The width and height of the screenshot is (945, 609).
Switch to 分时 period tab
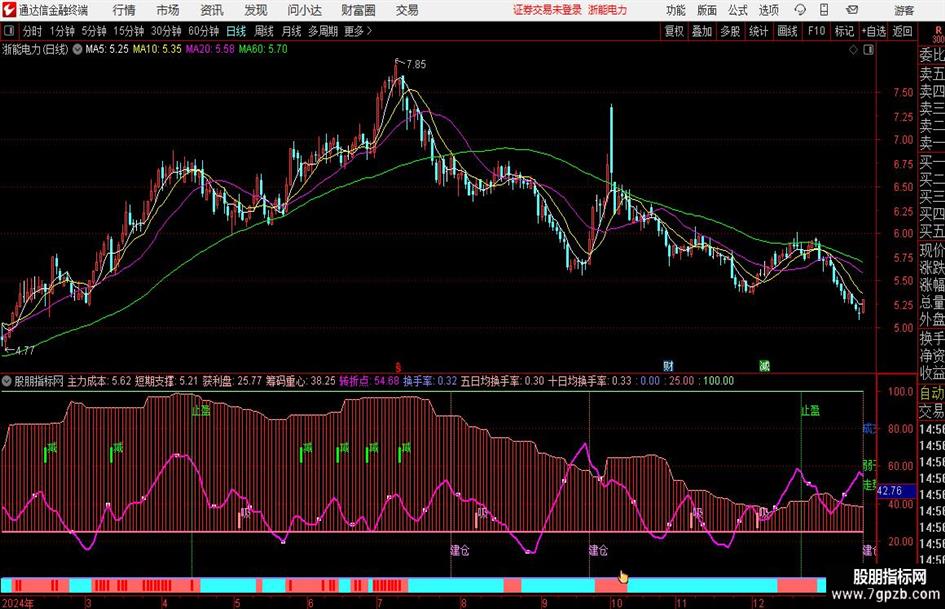33,31
